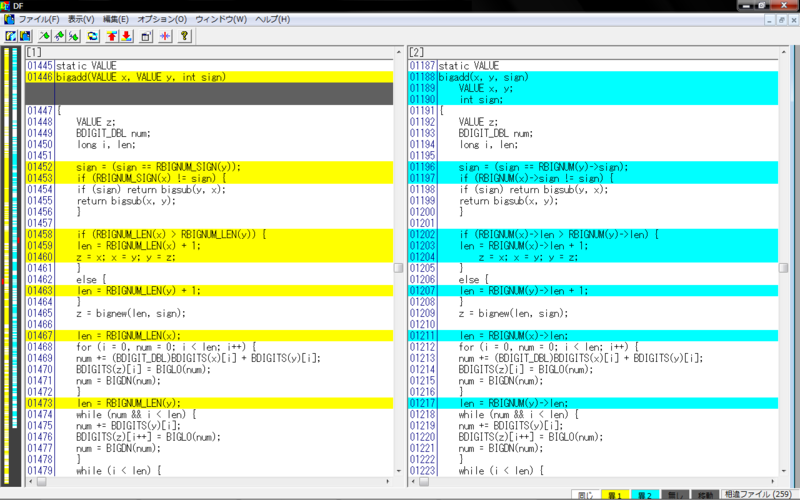The image size is (800, 500).
Task: Select left line 01453 if (RBIGNUM_SIGN(x) != sign)
Action: pos(210,178)
